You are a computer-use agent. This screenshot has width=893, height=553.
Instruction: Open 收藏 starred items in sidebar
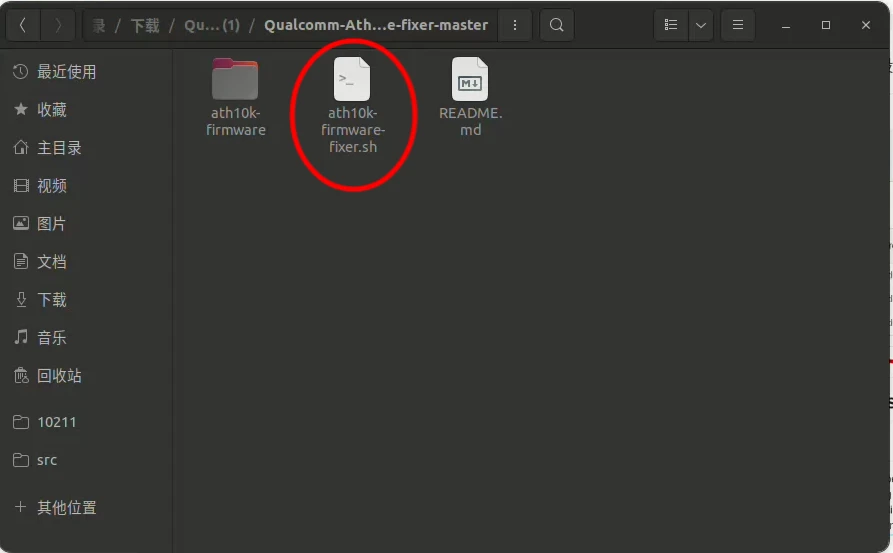[x=51, y=110]
